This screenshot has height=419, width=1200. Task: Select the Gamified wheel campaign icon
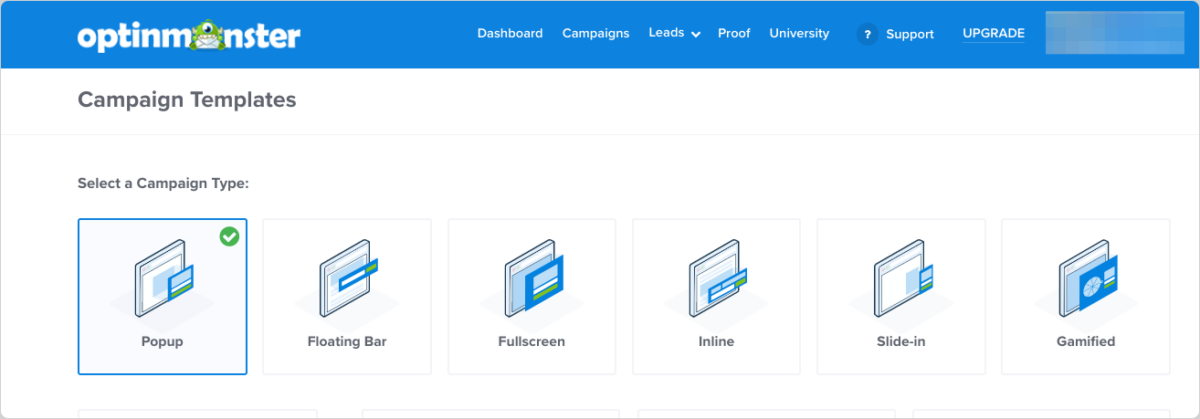[1085, 278]
